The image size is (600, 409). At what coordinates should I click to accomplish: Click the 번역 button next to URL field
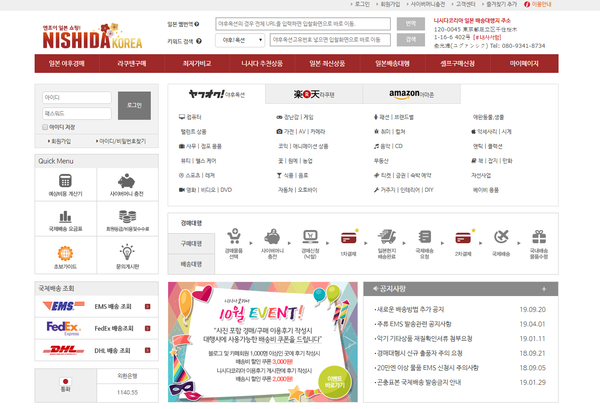pyautogui.click(x=411, y=24)
